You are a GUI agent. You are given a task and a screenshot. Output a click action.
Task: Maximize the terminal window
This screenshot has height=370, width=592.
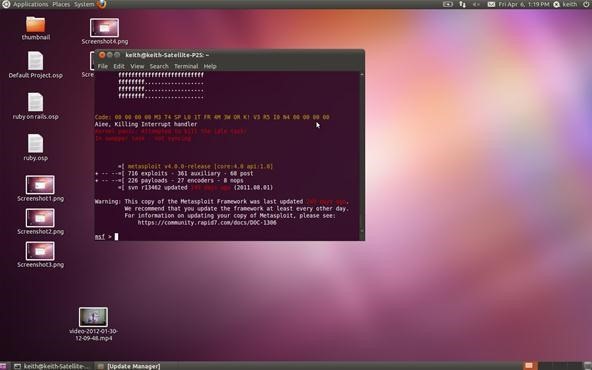point(117,55)
